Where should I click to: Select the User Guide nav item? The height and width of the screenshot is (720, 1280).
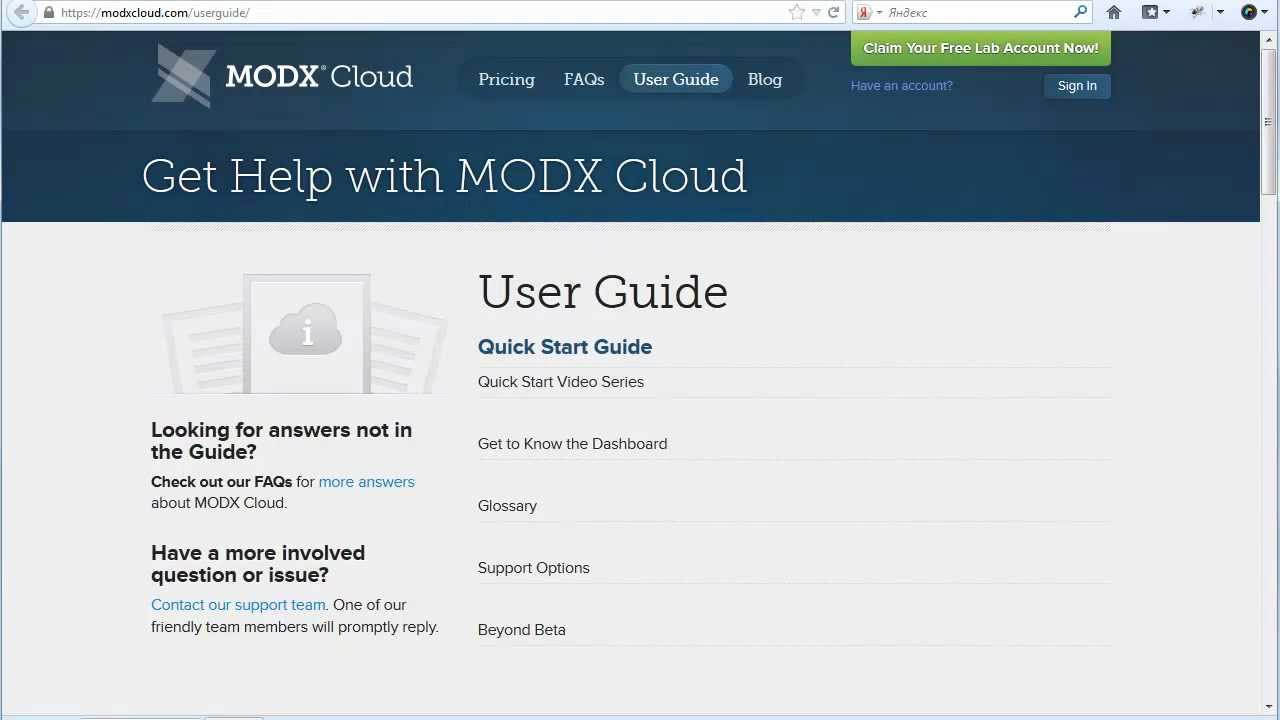click(676, 79)
